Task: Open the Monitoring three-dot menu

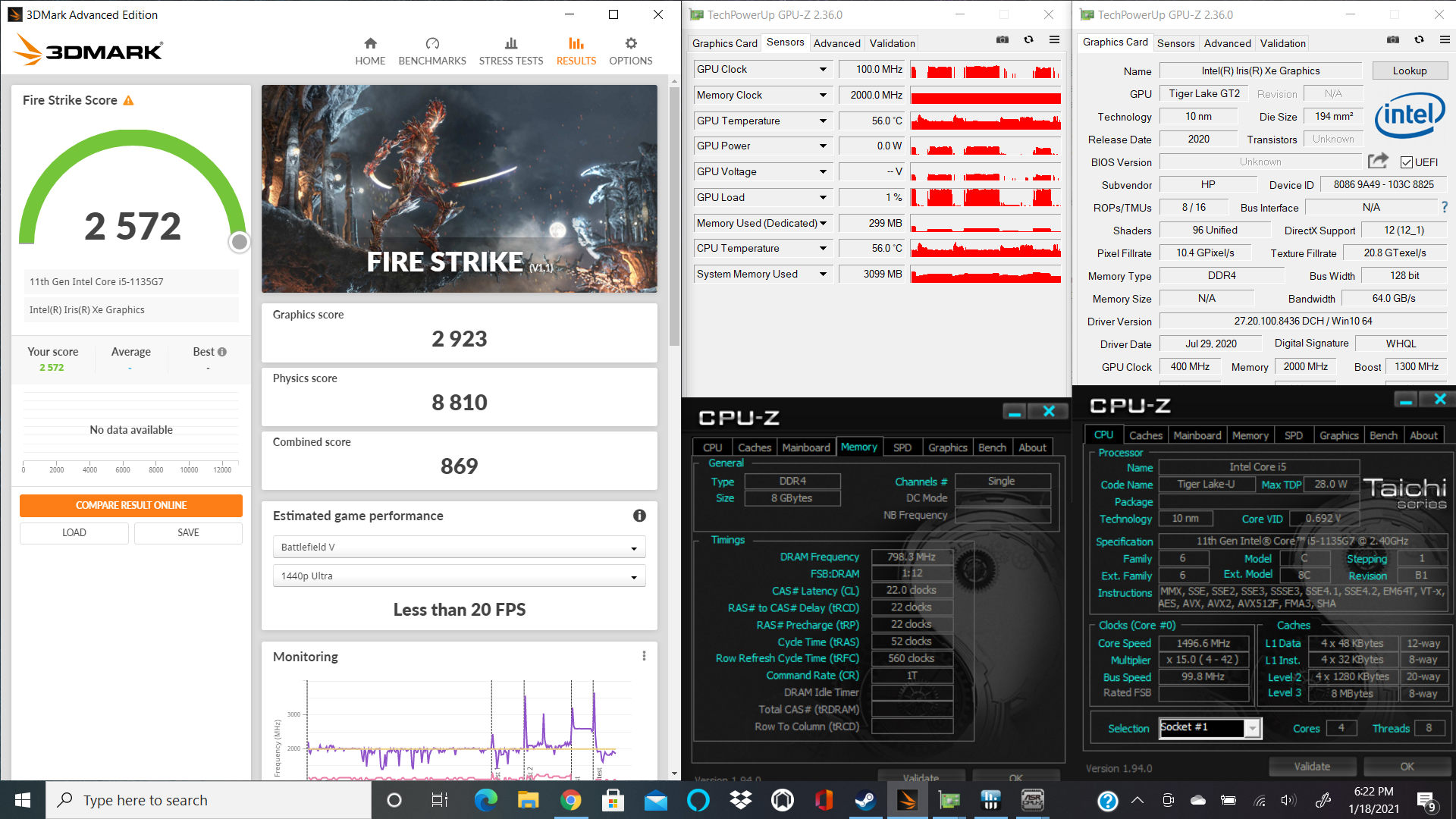Action: pos(644,656)
